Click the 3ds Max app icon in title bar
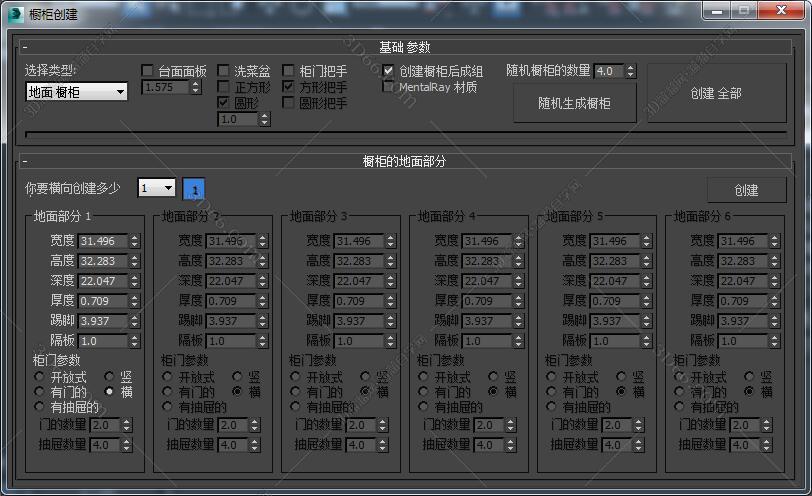Screen dimensions: 812x496 [13, 13]
